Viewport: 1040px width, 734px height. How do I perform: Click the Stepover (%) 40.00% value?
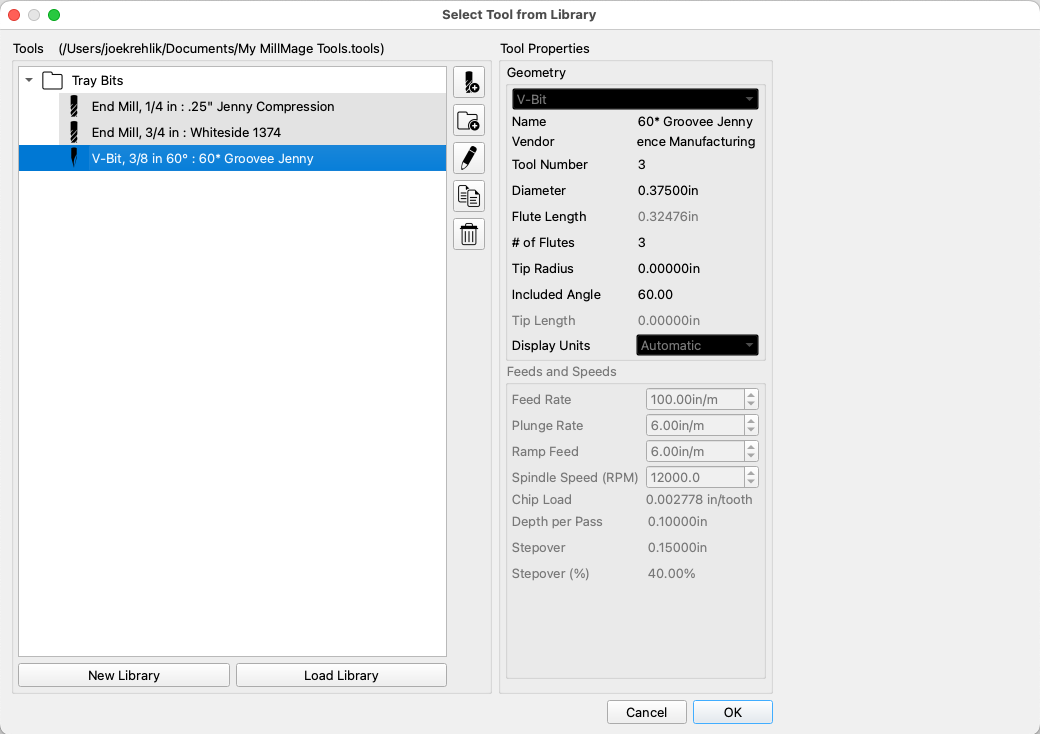point(671,573)
